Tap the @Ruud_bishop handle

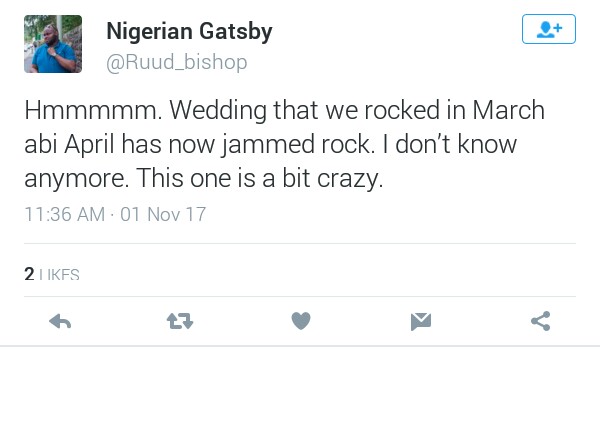176,62
